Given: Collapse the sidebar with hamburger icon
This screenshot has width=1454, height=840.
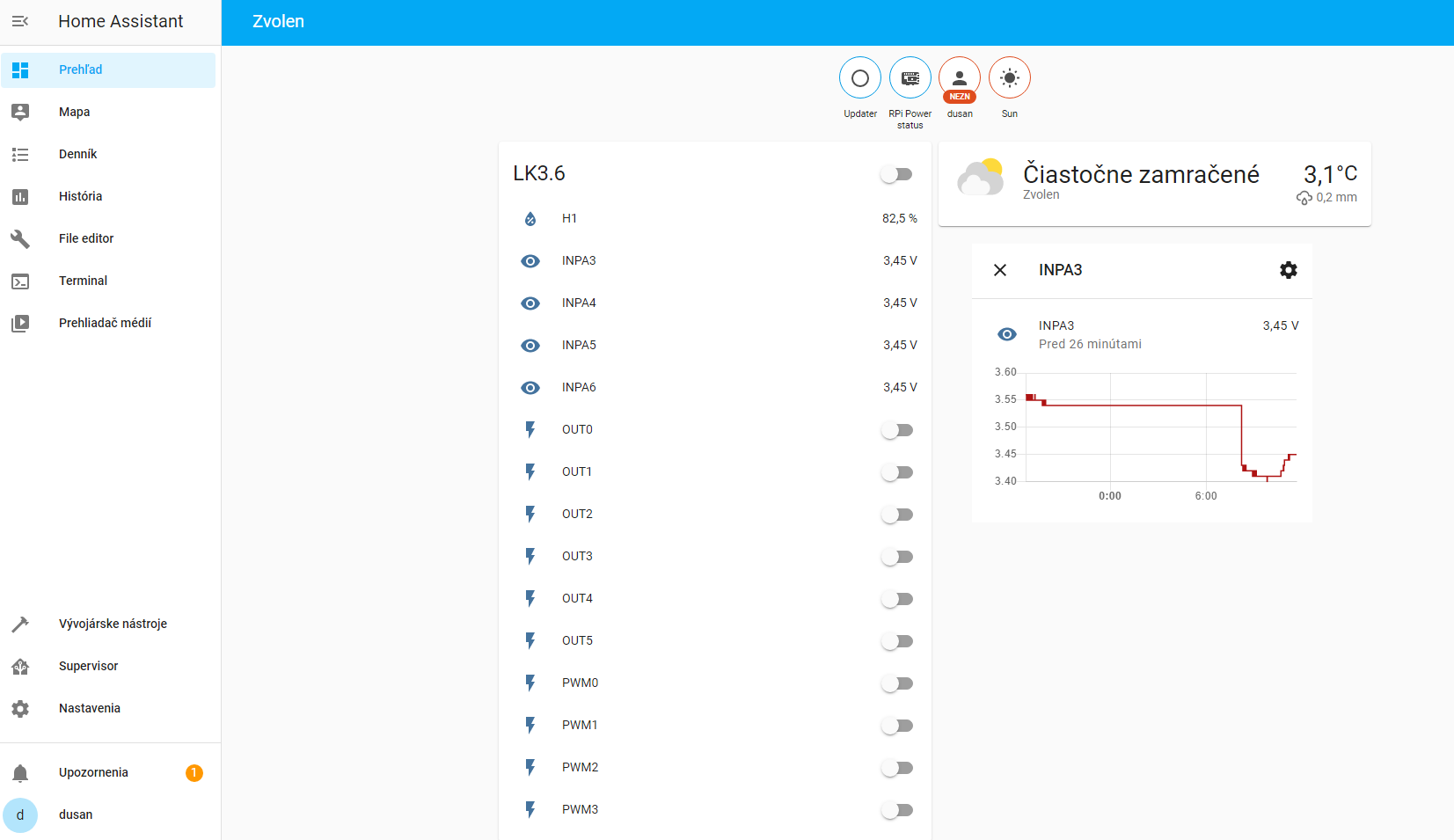Looking at the screenshot, I should click(20, 21).
